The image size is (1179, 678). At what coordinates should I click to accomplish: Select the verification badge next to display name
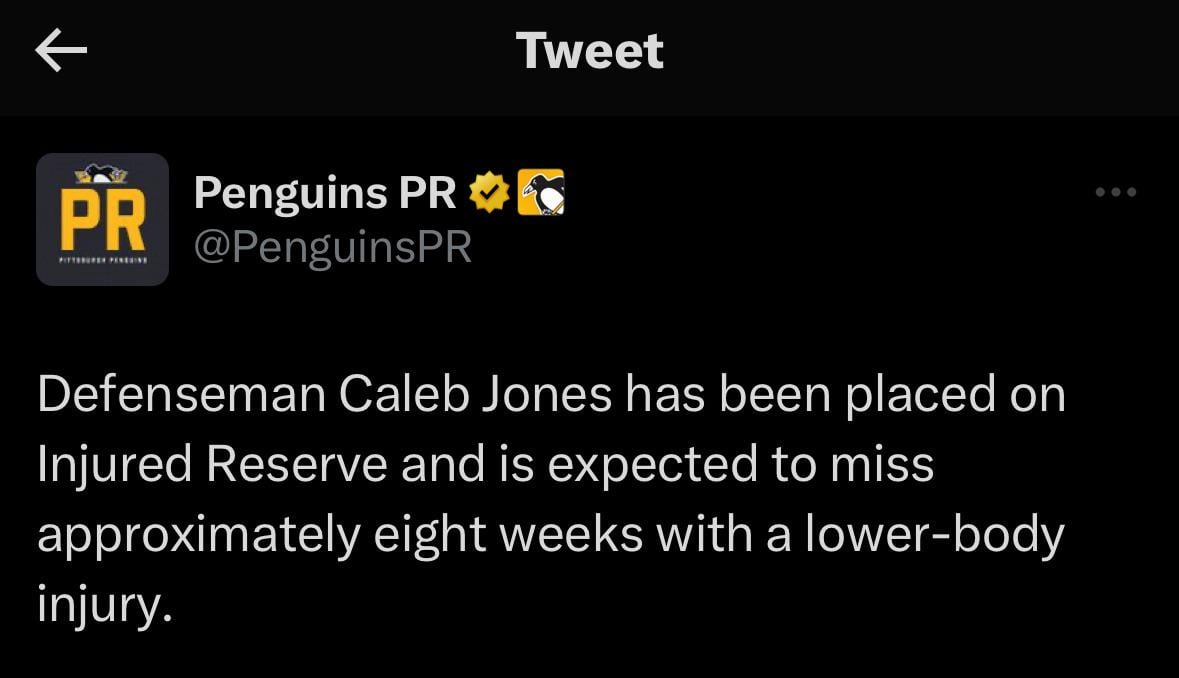(x=488, y=192)
